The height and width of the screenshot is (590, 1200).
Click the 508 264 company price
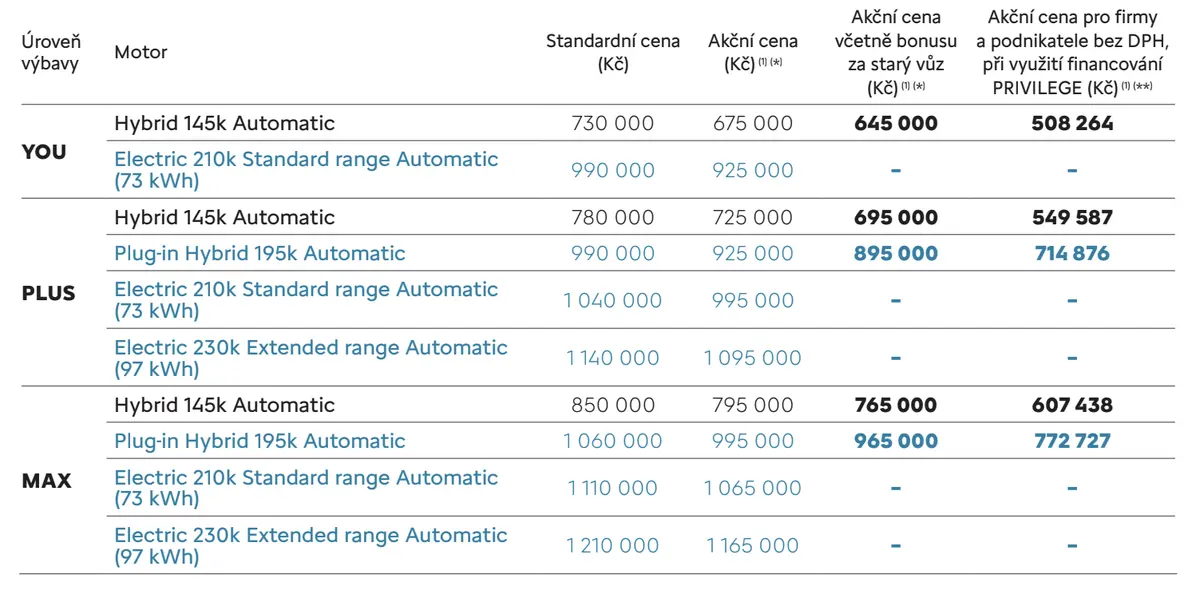click(1072, 124)
